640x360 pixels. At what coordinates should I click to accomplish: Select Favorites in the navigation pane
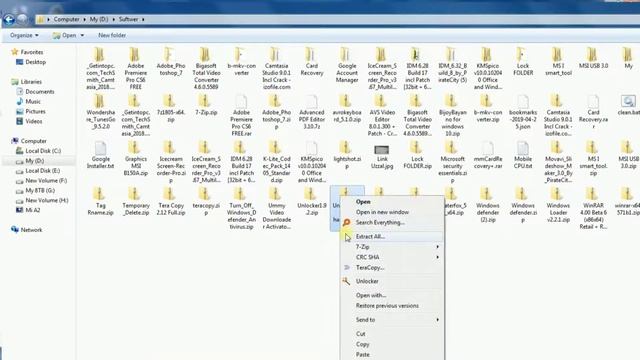pos(31,52)
